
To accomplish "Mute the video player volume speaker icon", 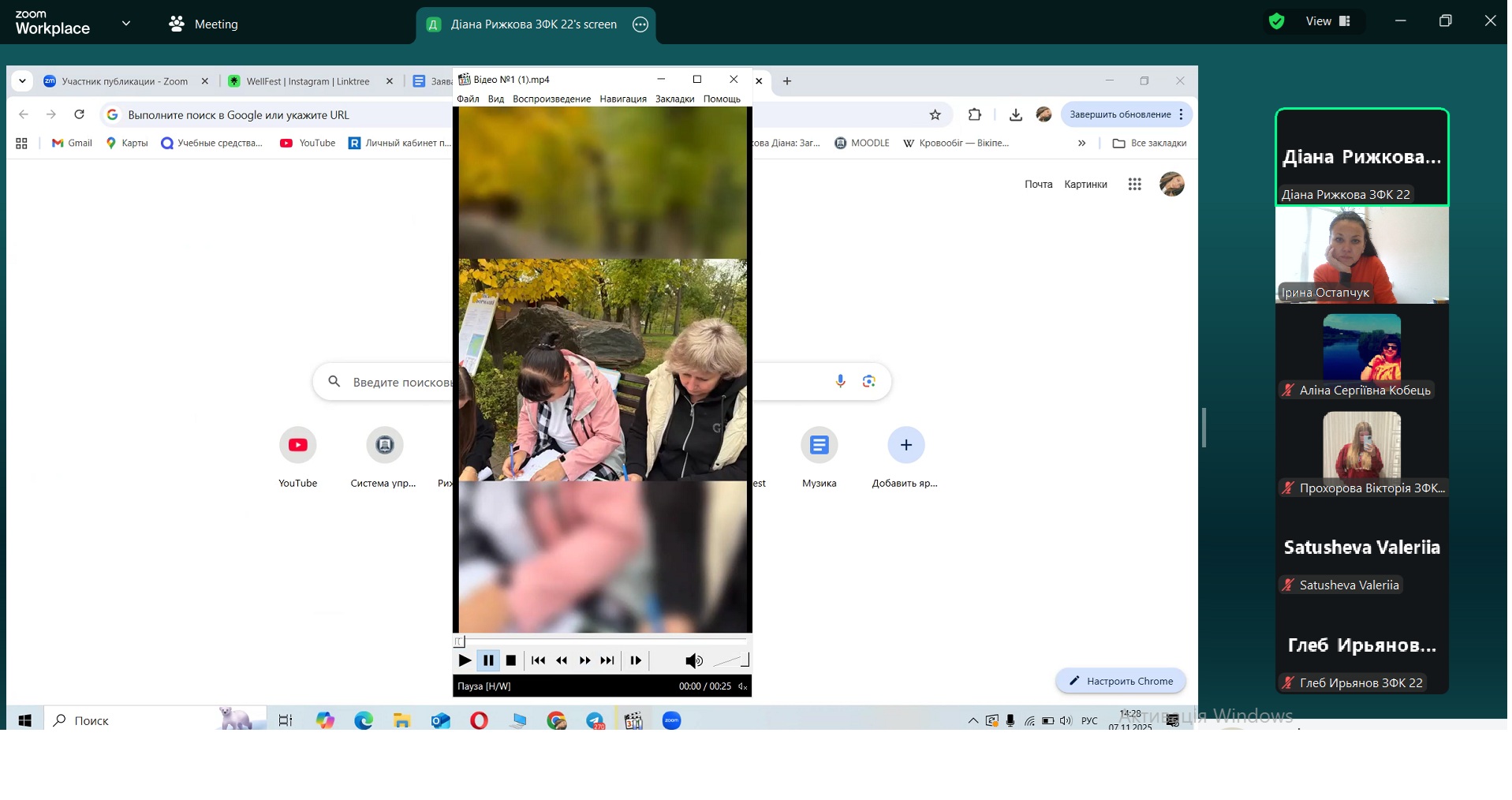I will pyautogui.click(x=693, y=661).
